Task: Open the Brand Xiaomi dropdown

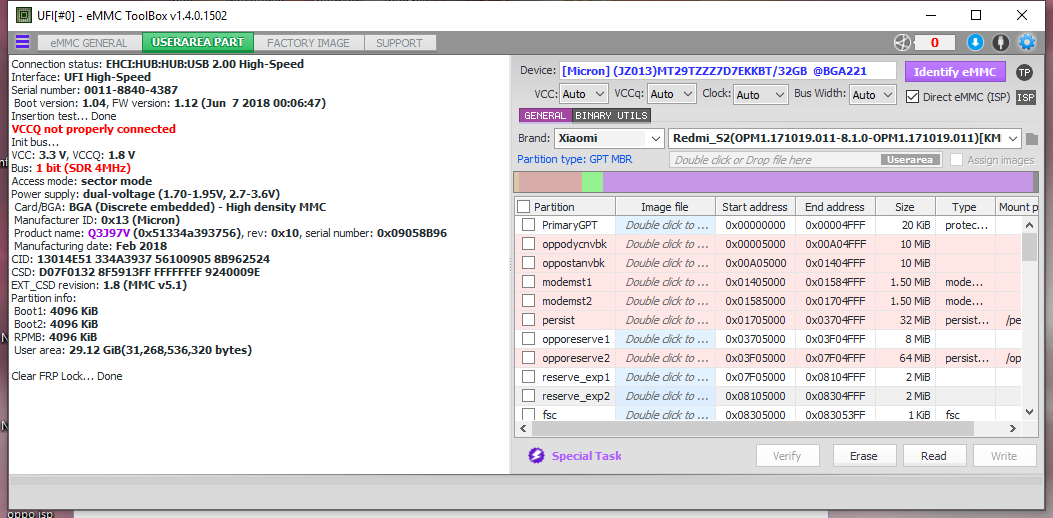Action: coord(609,139)
